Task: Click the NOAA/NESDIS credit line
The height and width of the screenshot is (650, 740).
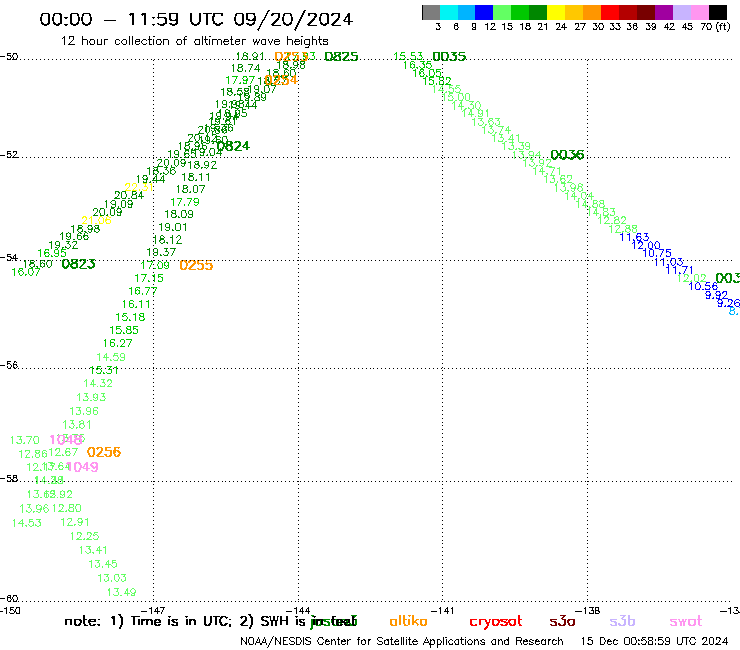Action: coord(402,641)
